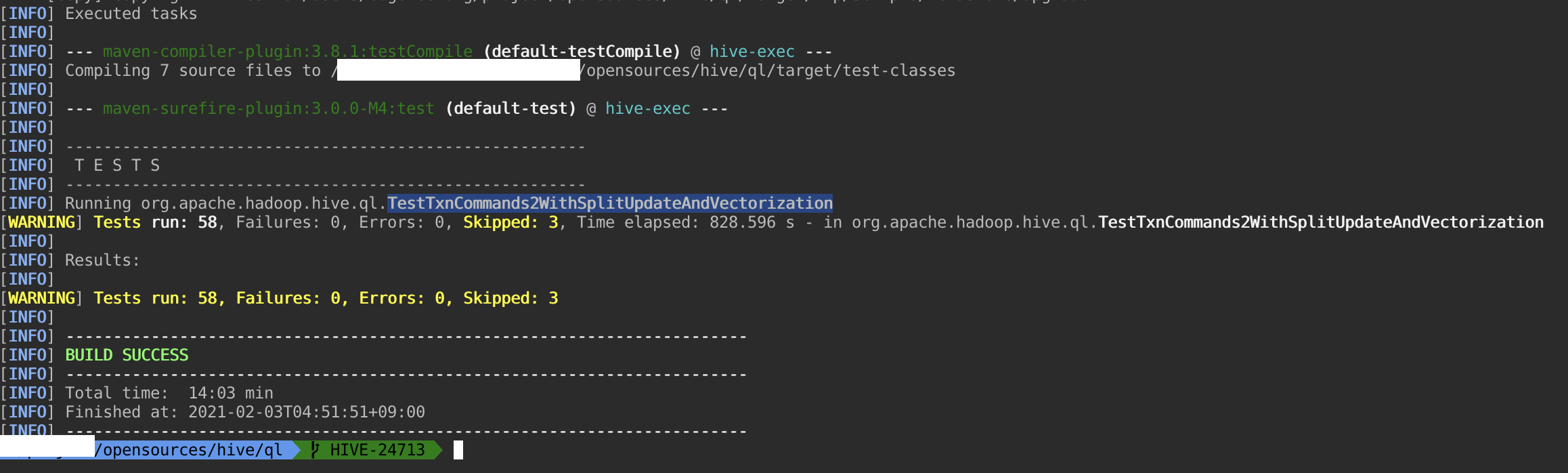
Task: Click 'Time elapsed: 828.596 s' text
Action: click(x=686, y=222)
